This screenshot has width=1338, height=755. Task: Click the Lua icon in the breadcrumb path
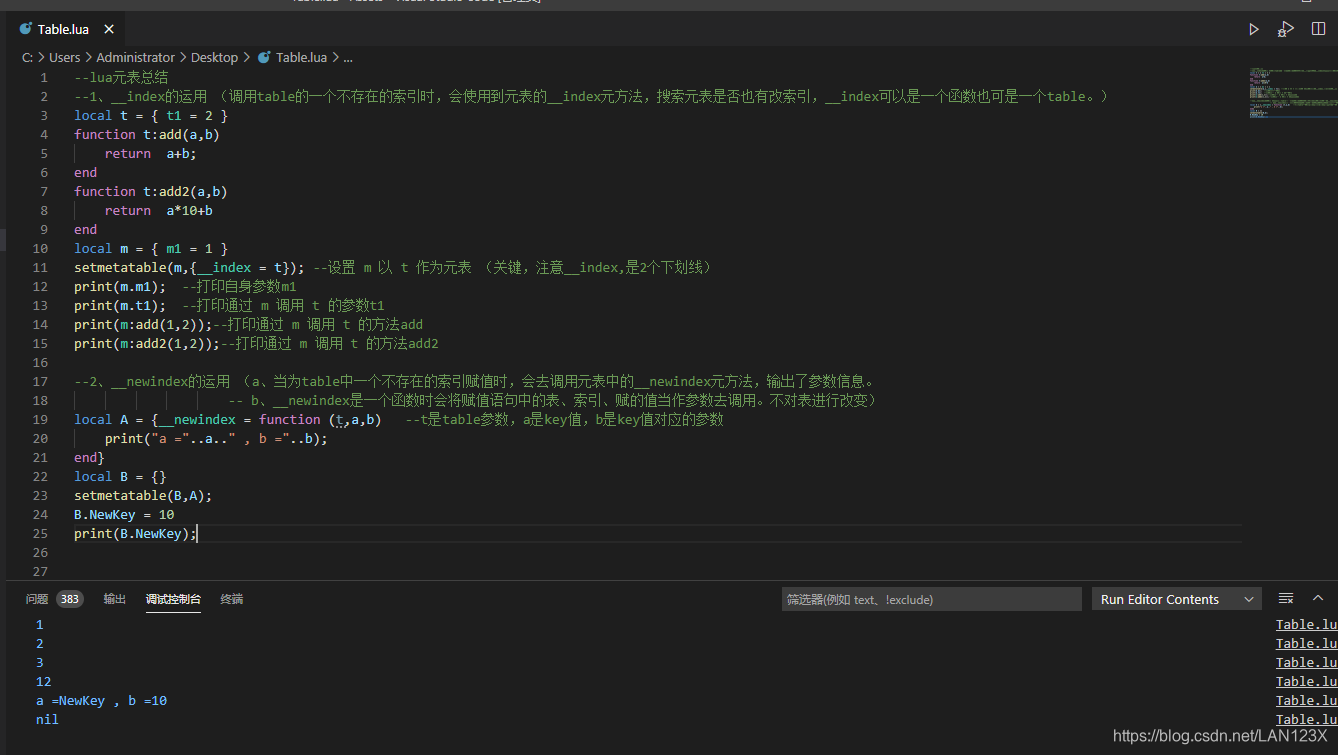coord(264,57)
